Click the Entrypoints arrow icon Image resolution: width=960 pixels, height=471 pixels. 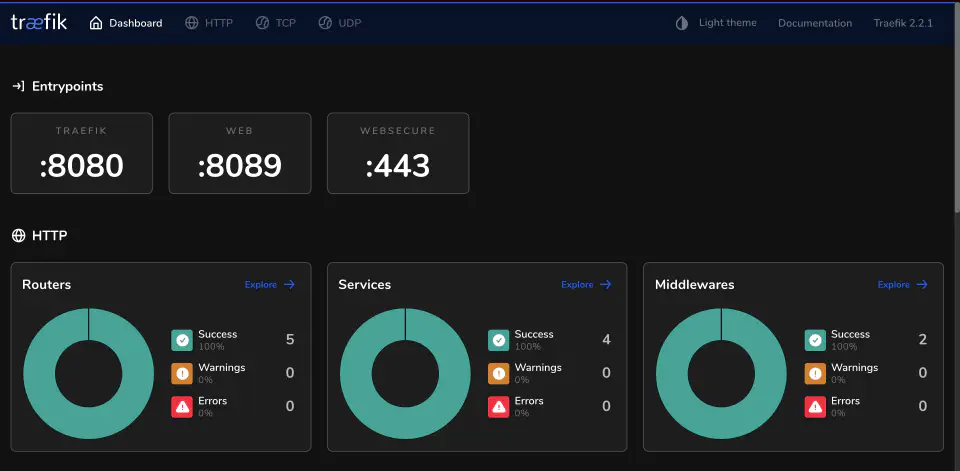pyautogui.click(x=18, y=86)
